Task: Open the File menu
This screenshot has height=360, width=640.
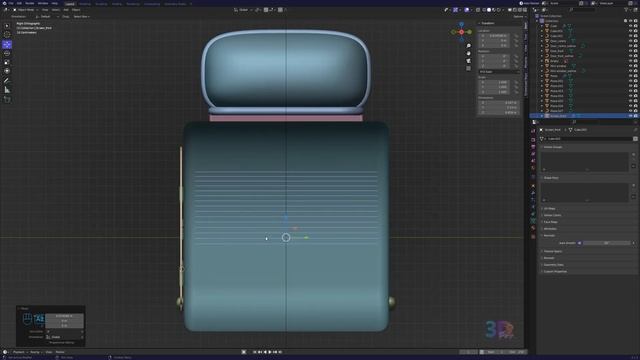Action: [11, 3]
